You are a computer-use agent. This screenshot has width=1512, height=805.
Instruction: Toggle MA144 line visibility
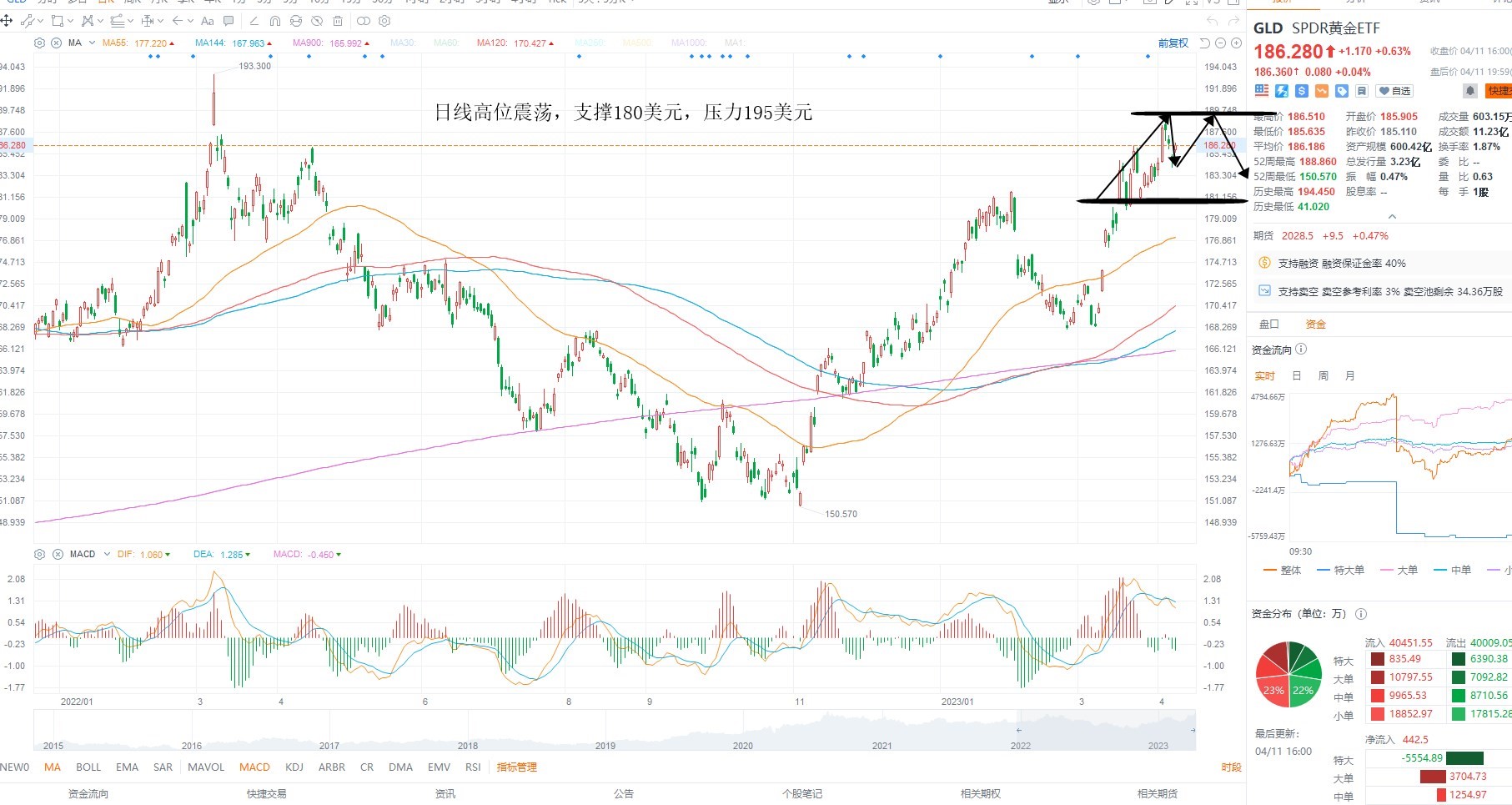(x=234, y=43)
